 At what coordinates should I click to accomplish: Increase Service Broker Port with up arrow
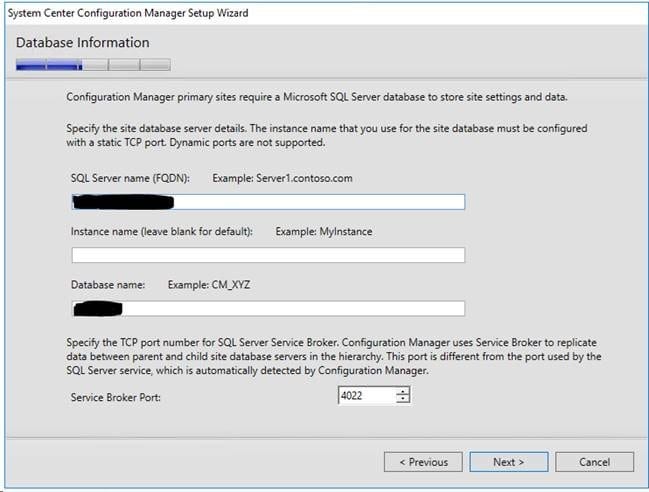(403, 391)
